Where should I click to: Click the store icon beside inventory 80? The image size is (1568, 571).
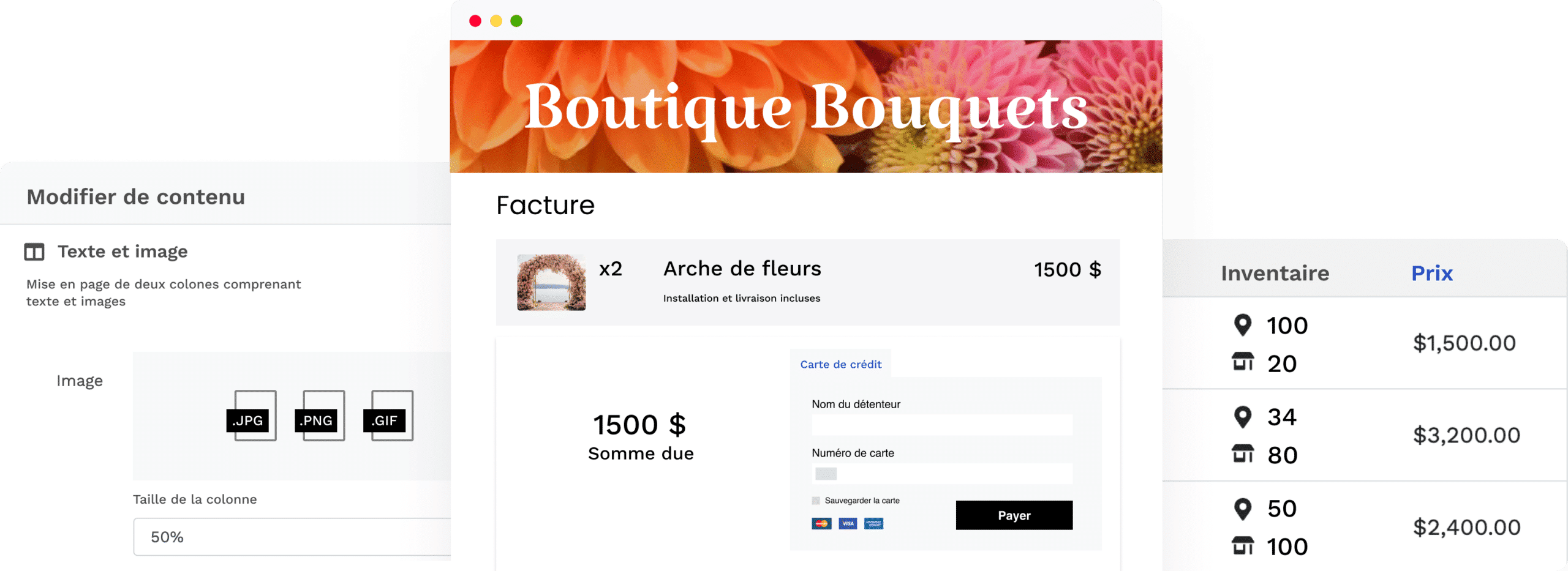pyautogui.click(x=1243, y=453)
